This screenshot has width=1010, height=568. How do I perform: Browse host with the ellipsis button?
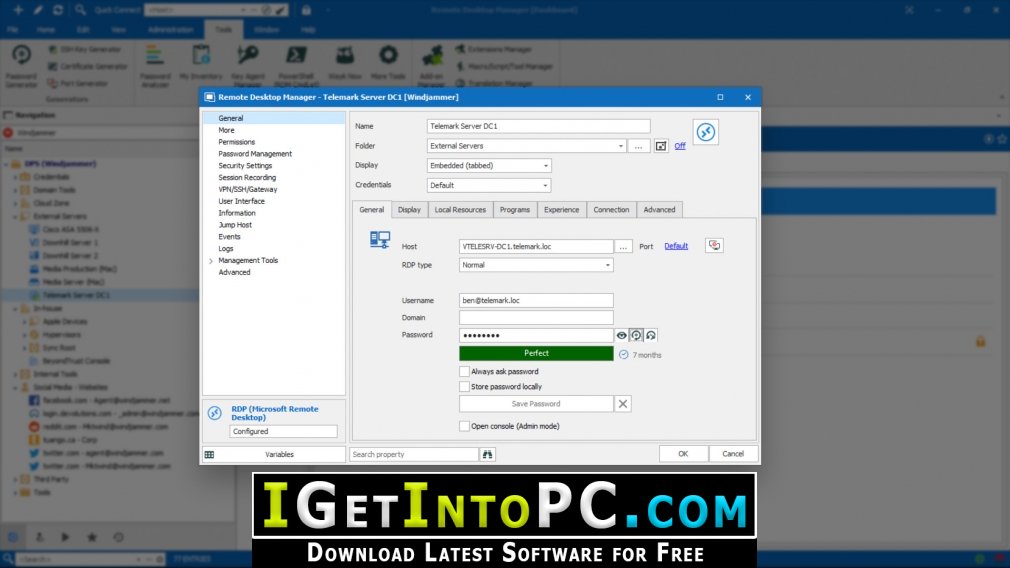point(623,247)
